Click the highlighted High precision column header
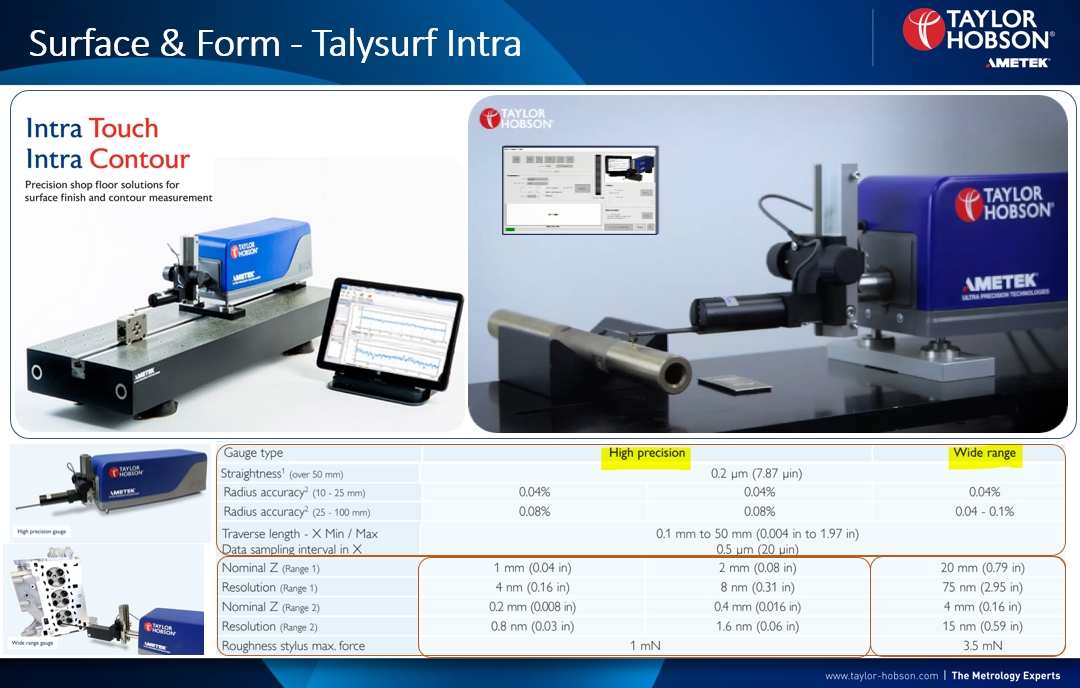 coord(646,453)
